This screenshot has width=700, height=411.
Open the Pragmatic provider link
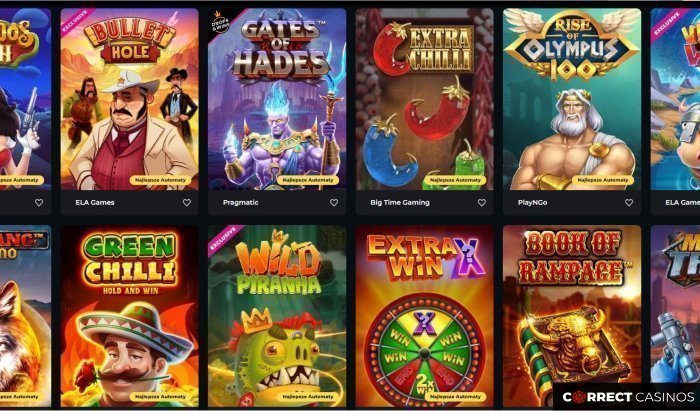tap(240, 203)
